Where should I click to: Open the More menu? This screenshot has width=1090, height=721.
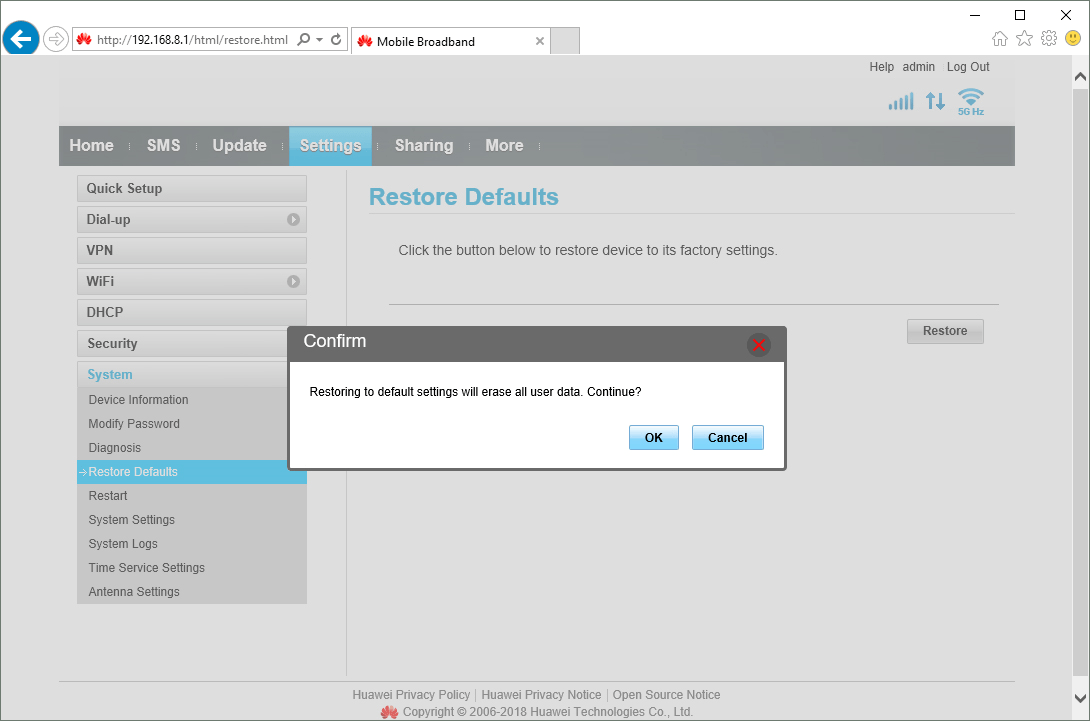tap(504, 145)
